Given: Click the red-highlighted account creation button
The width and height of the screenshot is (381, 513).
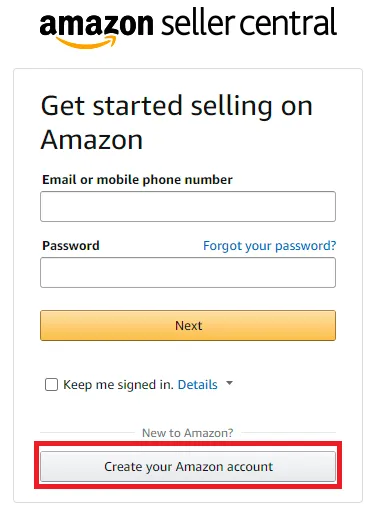Looking at the screenshot, I should click(x=188, y=466).
